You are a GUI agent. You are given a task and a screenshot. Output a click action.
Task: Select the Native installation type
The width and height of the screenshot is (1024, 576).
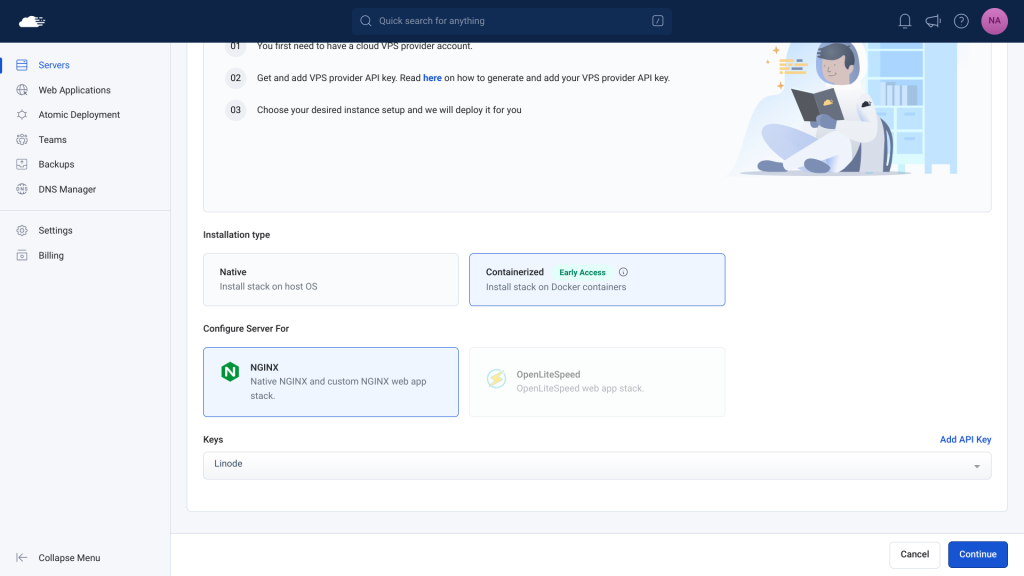[330, 280]
